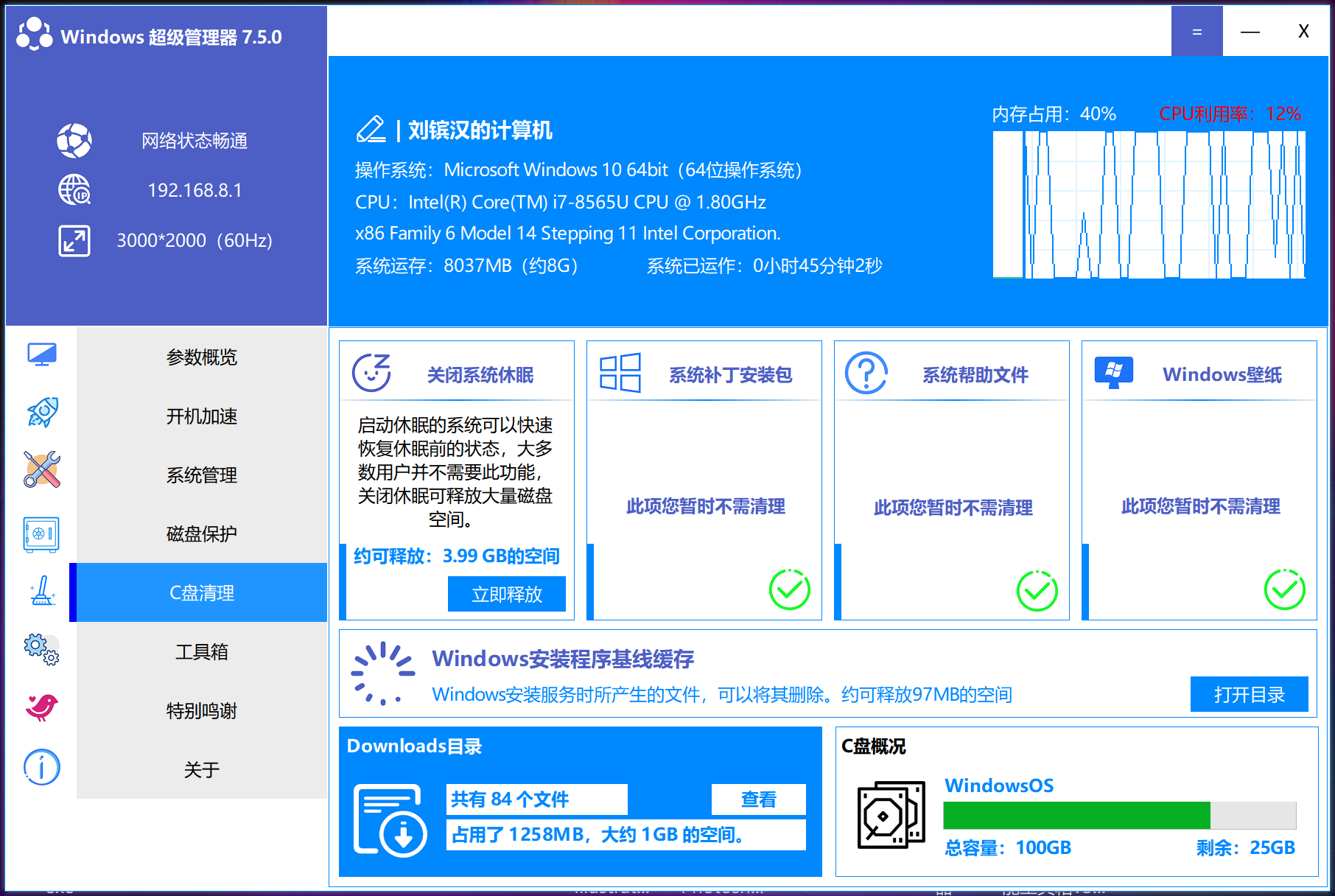The width and height of the screenshot is (1335, 896).
Task: Click the gears icon for 工具箱
Action: [41, 650]
